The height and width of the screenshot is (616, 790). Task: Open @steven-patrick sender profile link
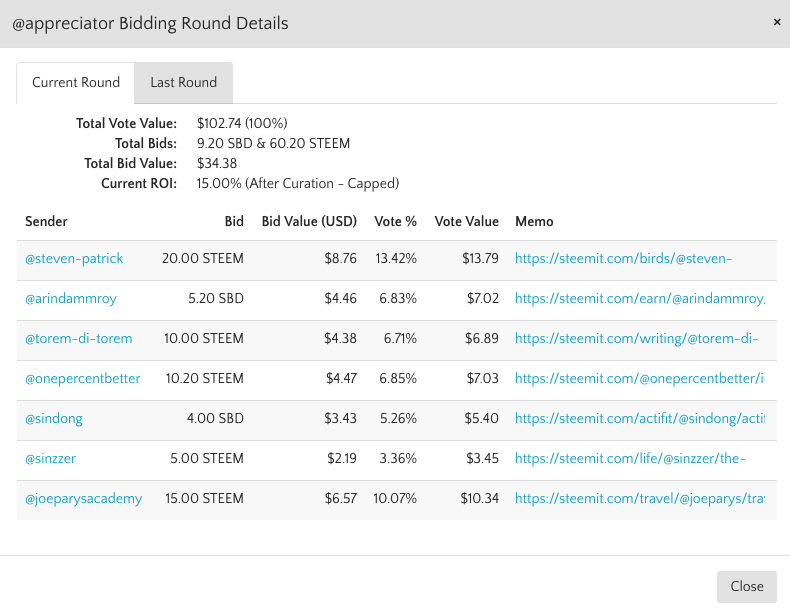tap(74, 259)
